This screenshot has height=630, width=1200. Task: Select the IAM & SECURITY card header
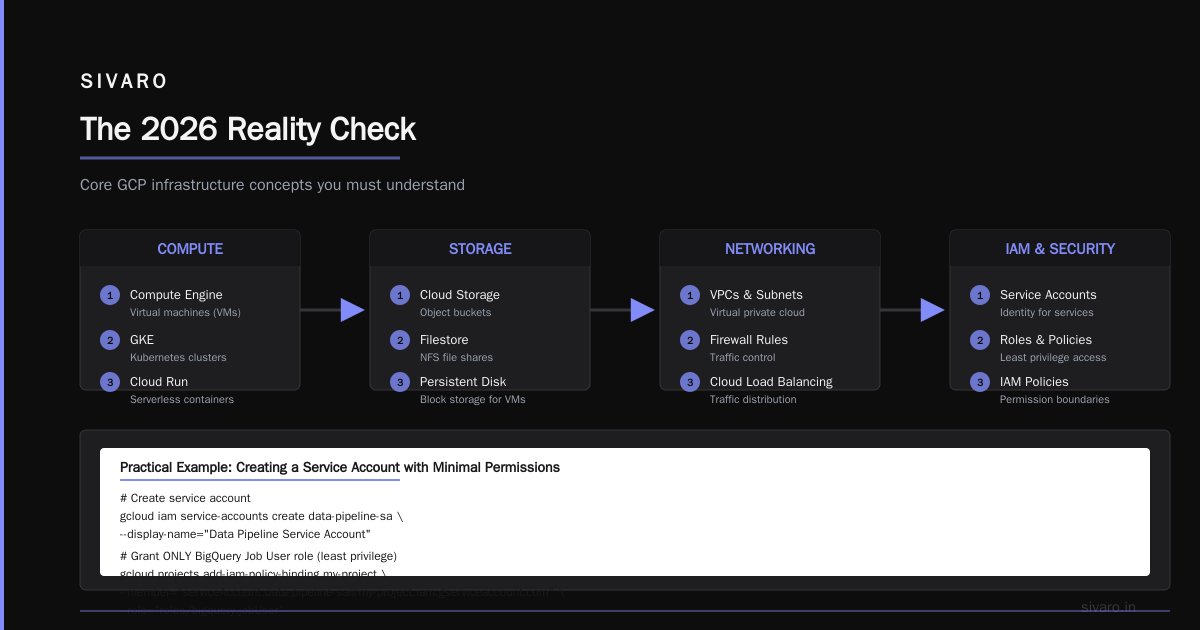(x=1060, y=249)
